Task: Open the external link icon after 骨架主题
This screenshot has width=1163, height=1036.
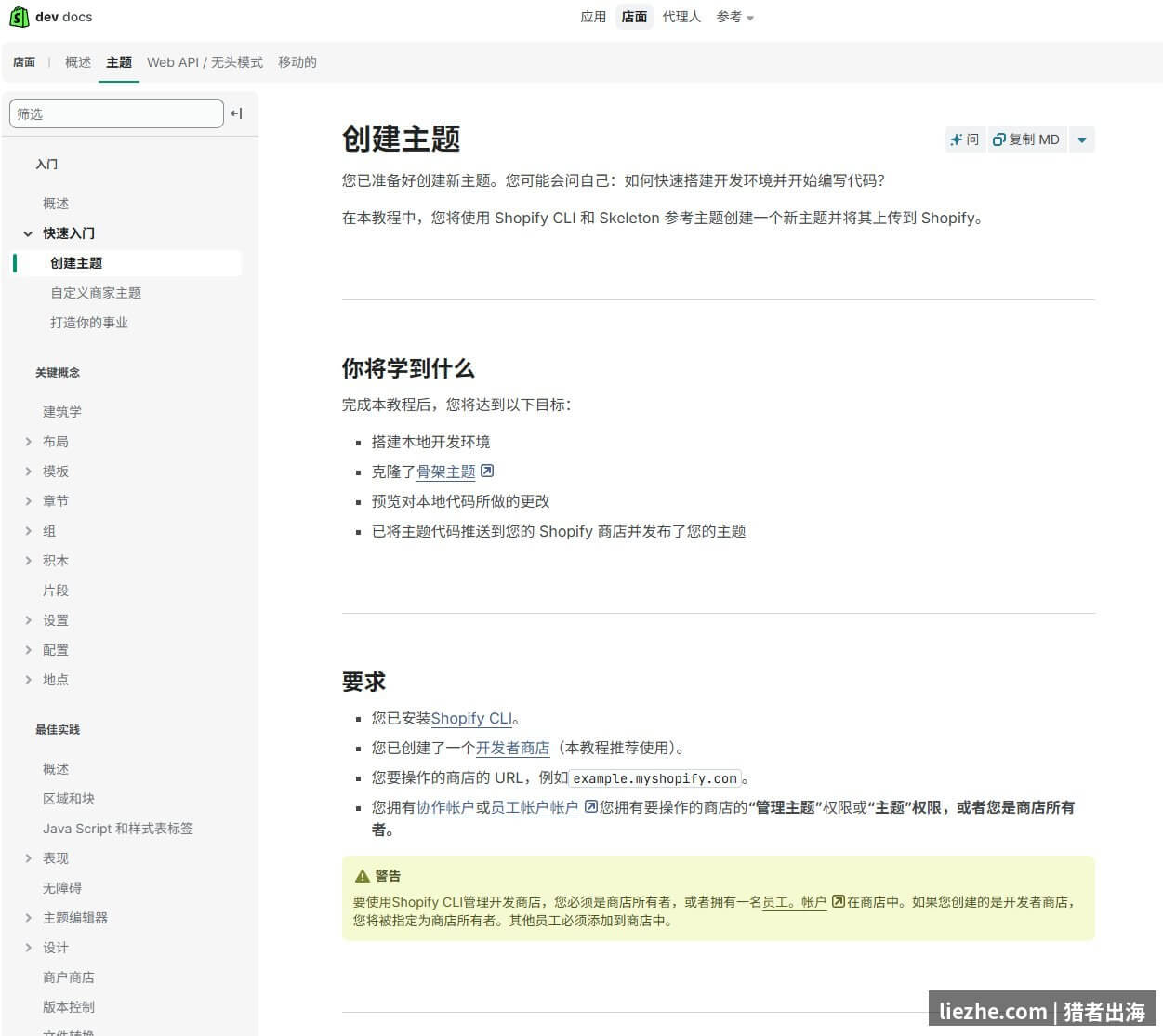Action: pyautogui.click(x=487, y=471)
